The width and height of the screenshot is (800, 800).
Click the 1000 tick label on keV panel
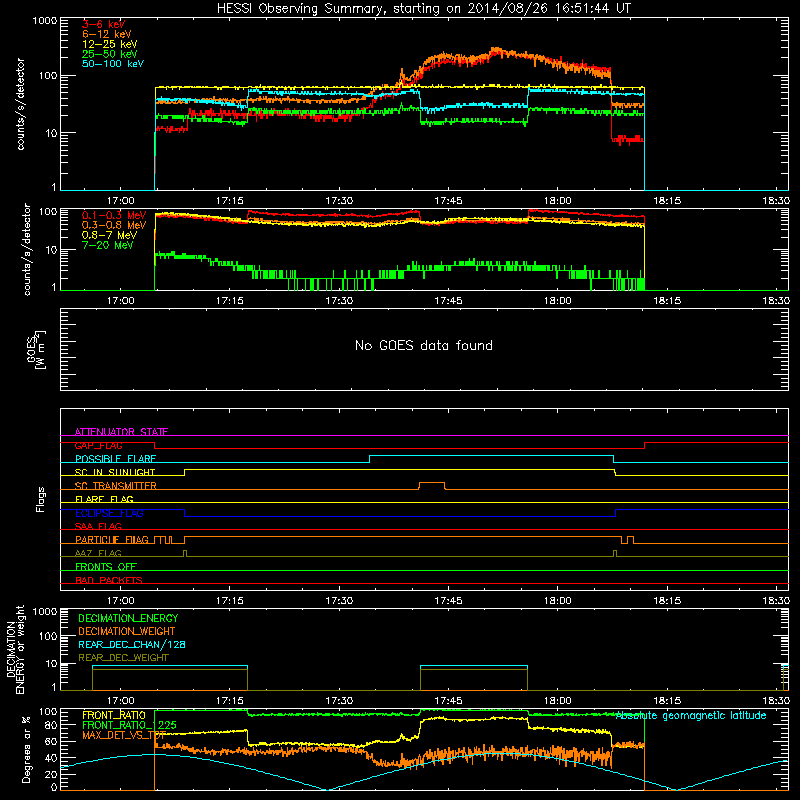[x=44, y=21]
